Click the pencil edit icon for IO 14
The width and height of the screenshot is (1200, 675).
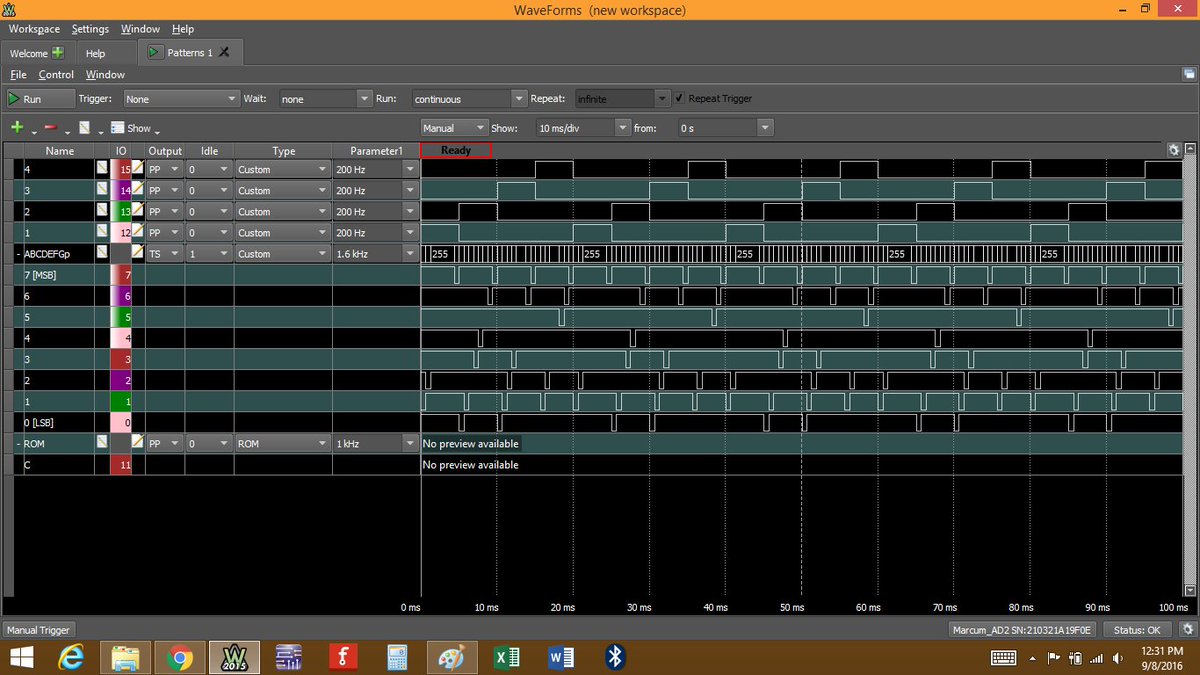[139, 190]
